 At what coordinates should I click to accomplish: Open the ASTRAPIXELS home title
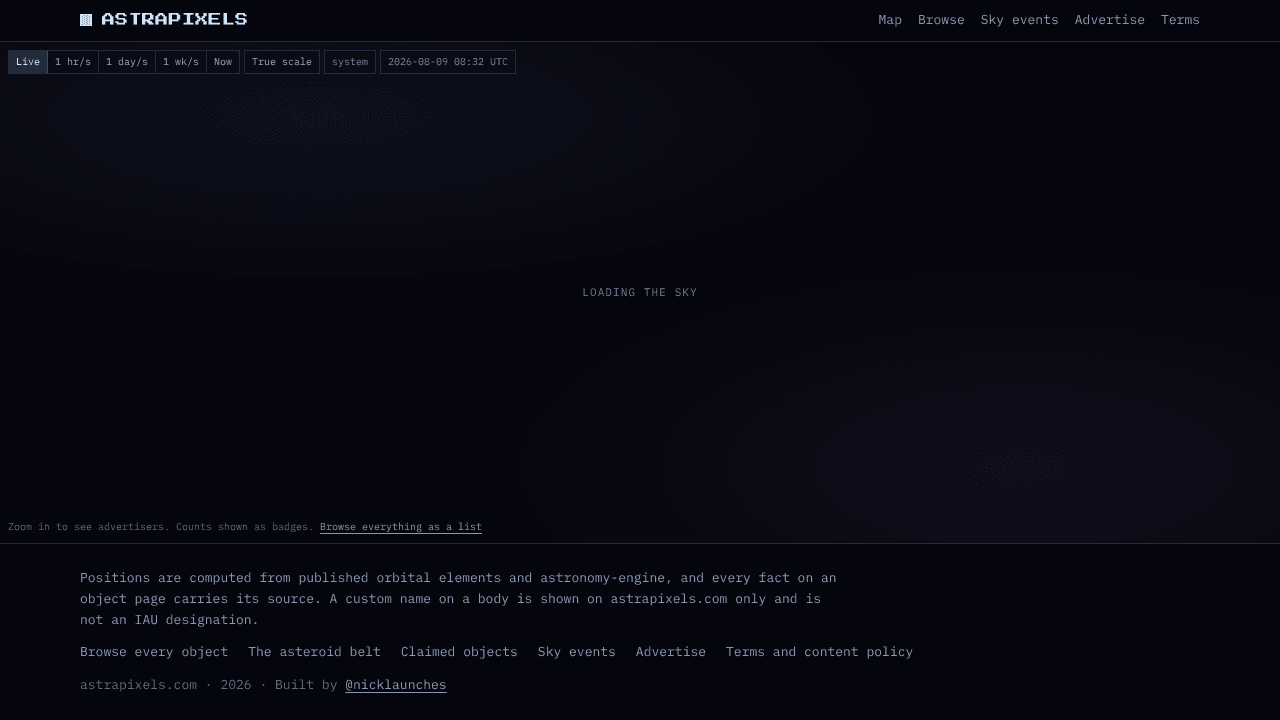point(174,19)
